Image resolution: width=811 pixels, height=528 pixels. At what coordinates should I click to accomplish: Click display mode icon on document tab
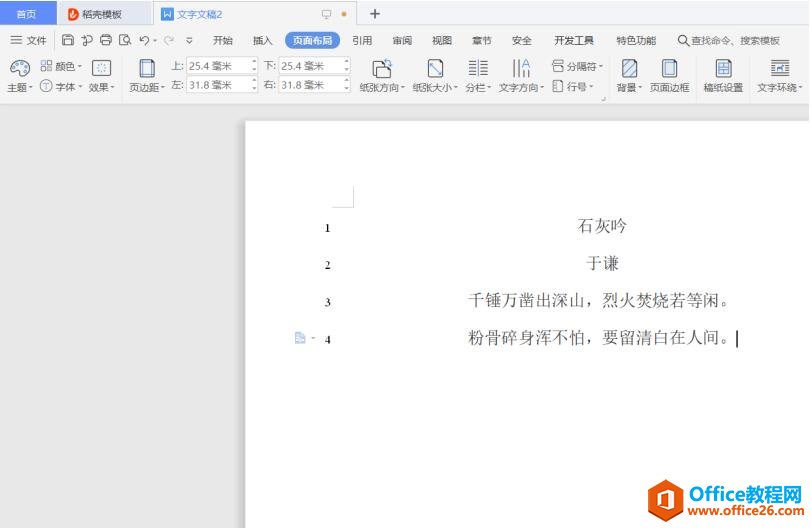[326, 14]
